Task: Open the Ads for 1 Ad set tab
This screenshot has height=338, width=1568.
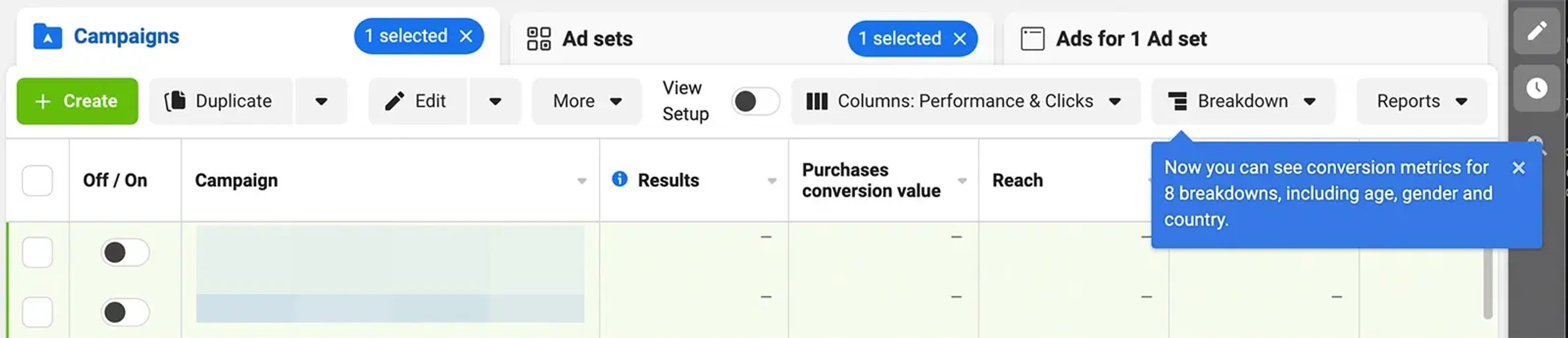Action: point(1131,39)
